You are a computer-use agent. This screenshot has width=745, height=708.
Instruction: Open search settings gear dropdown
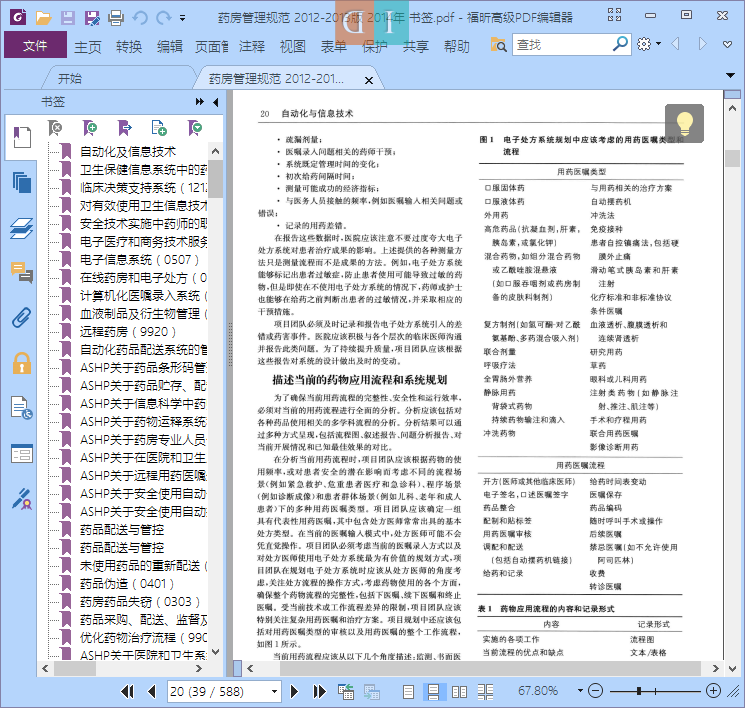[x=649, y=44]
